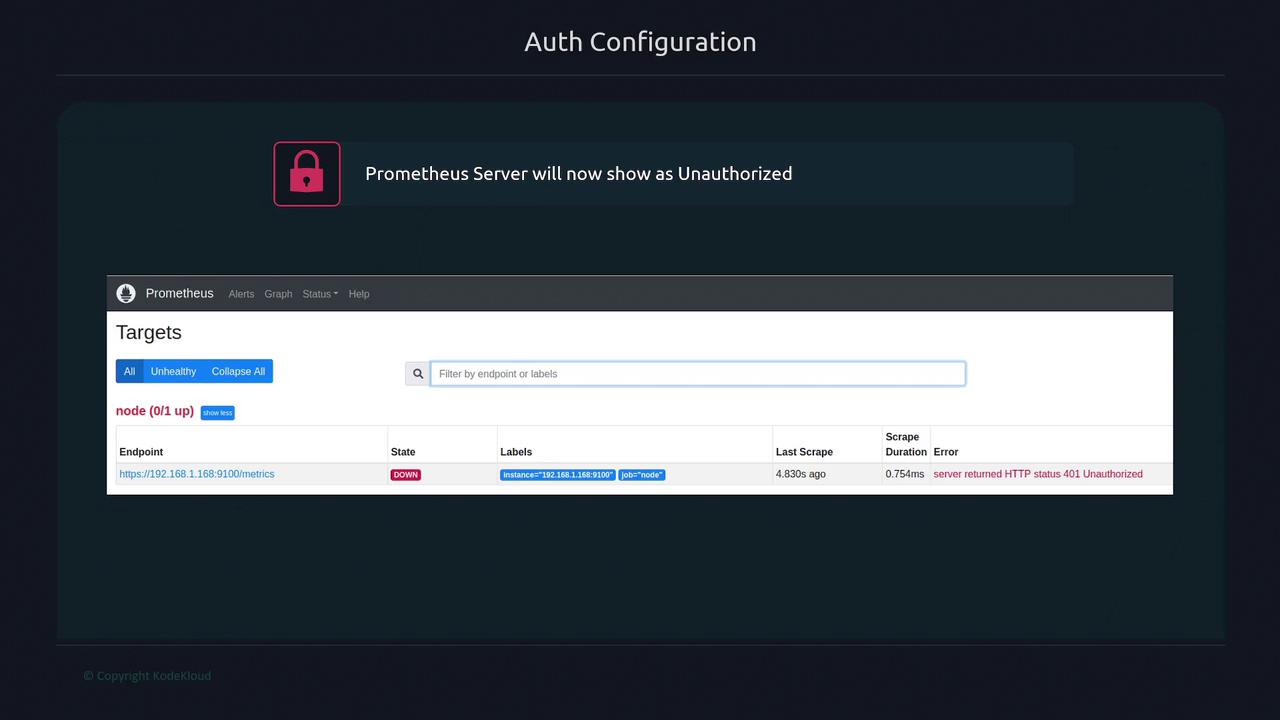Viewport: 1280px width, 720px height.
Task: Click the Prometheus torch logo icon
Action: [126, 293]
